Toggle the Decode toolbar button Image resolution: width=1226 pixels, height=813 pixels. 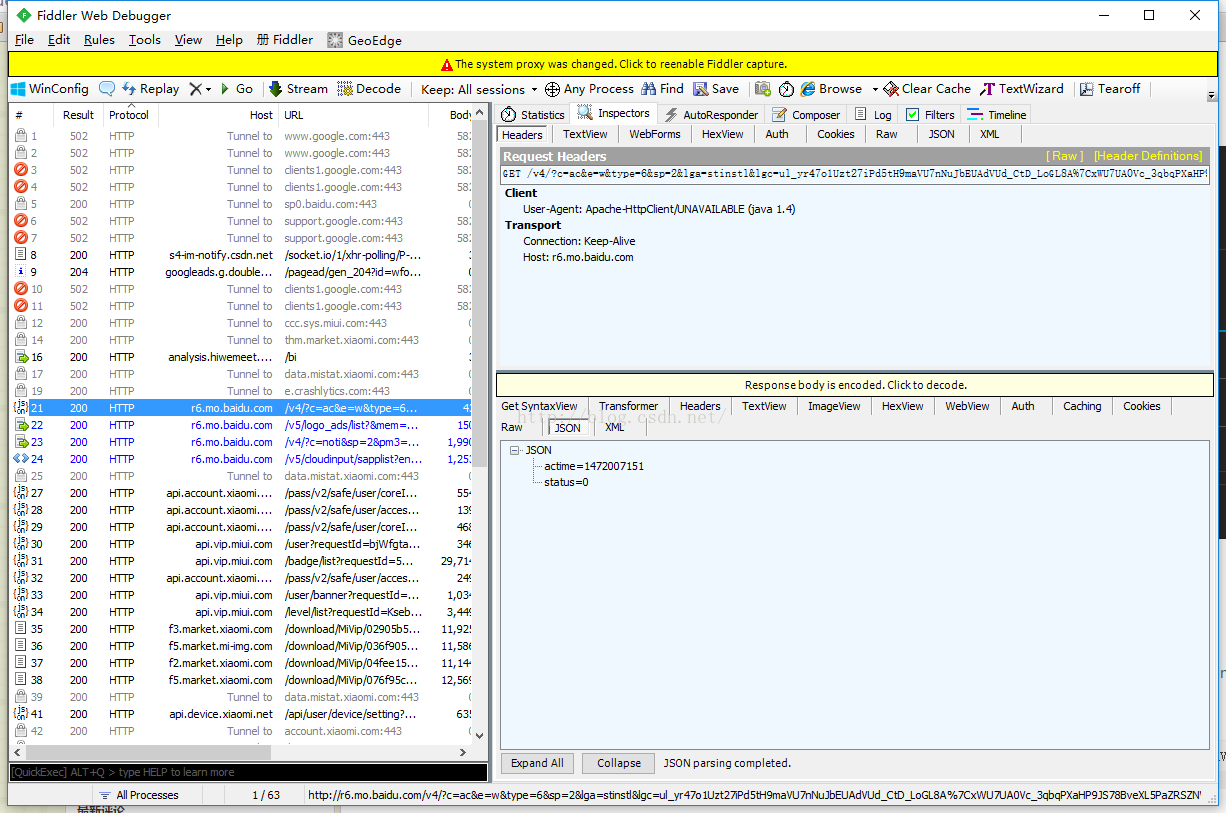(369, 89)
